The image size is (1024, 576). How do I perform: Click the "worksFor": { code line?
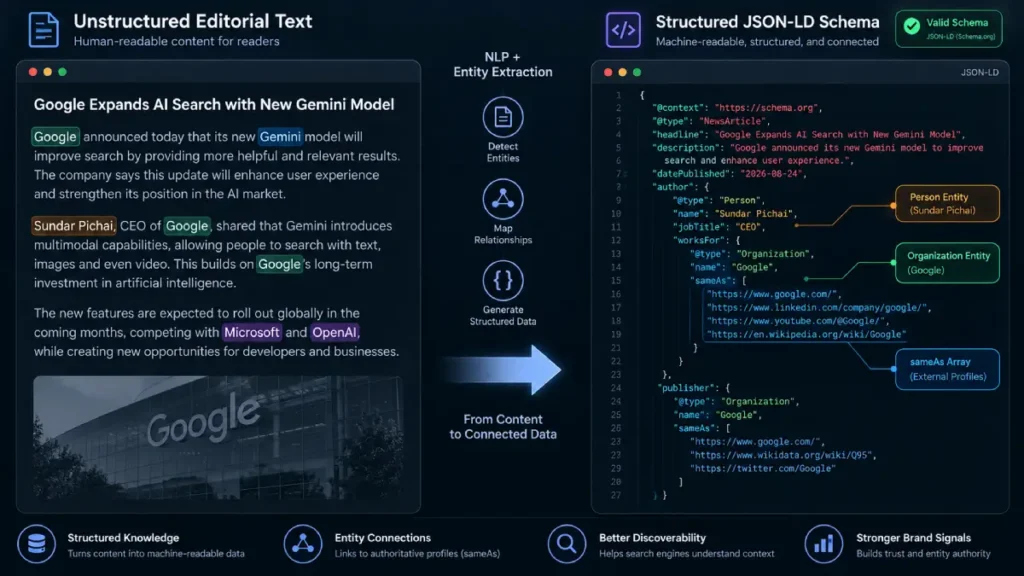(707, 240)
